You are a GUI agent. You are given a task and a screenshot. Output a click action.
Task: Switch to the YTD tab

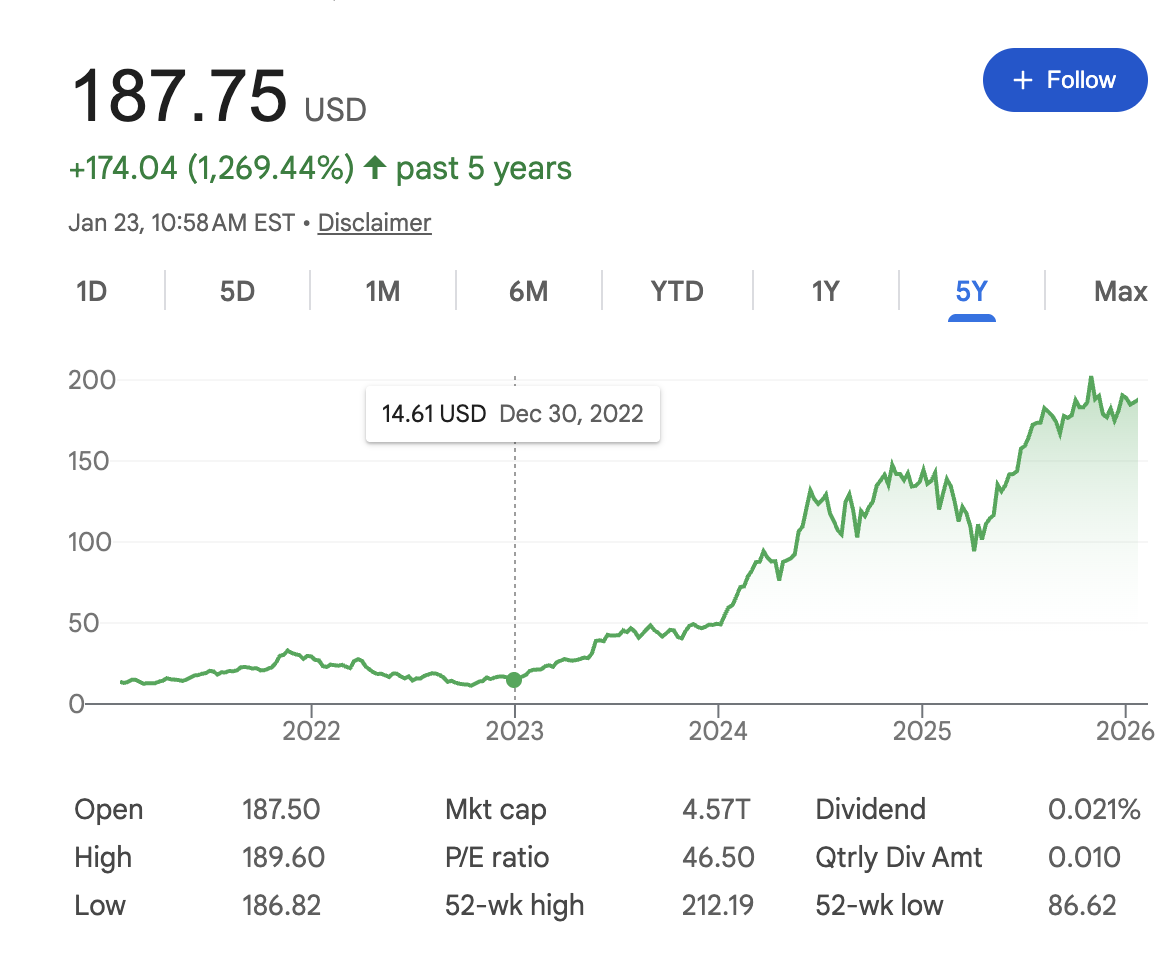click(677, 291)
